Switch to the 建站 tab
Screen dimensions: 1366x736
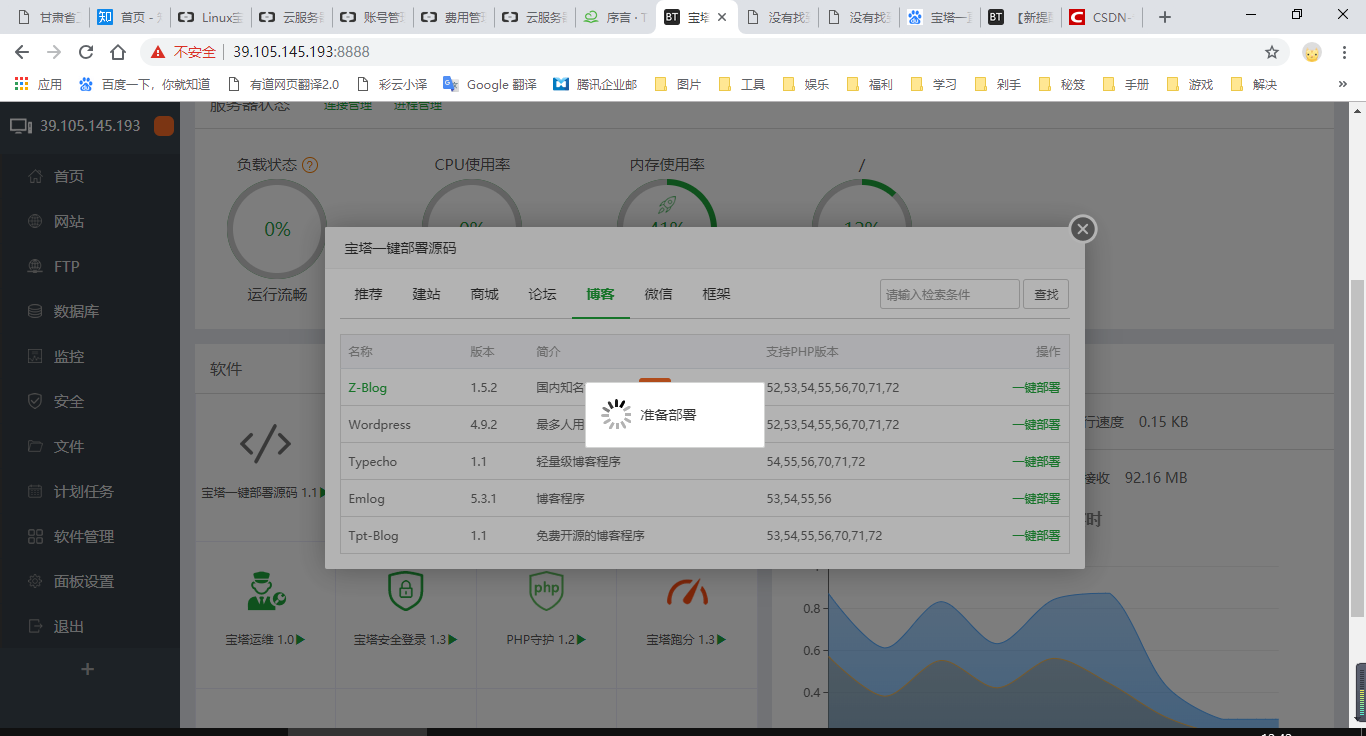click(x=426, y=294)
